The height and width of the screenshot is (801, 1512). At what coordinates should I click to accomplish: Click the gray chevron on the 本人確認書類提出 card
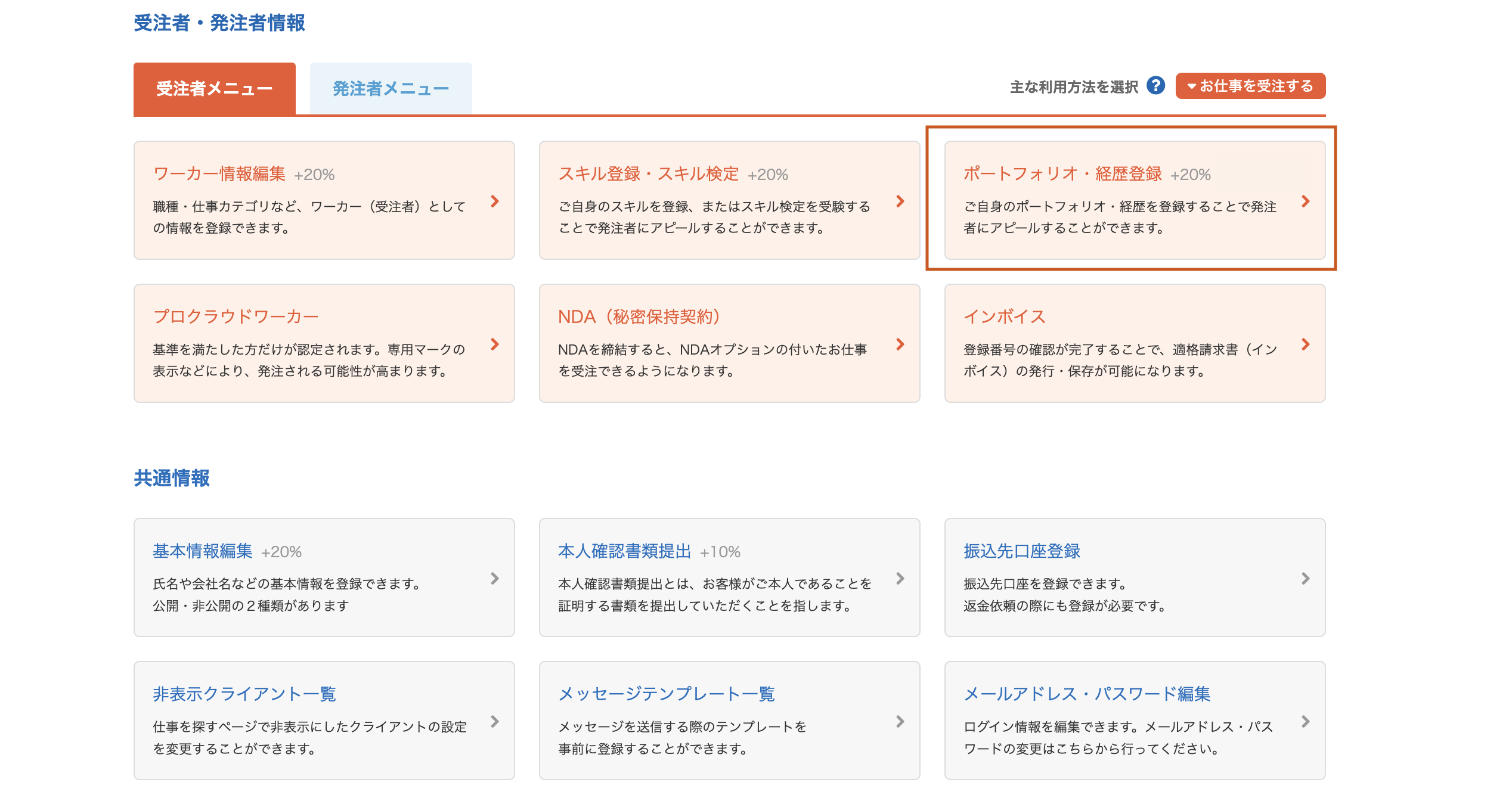pyautogui.click(x=900, y=578)
